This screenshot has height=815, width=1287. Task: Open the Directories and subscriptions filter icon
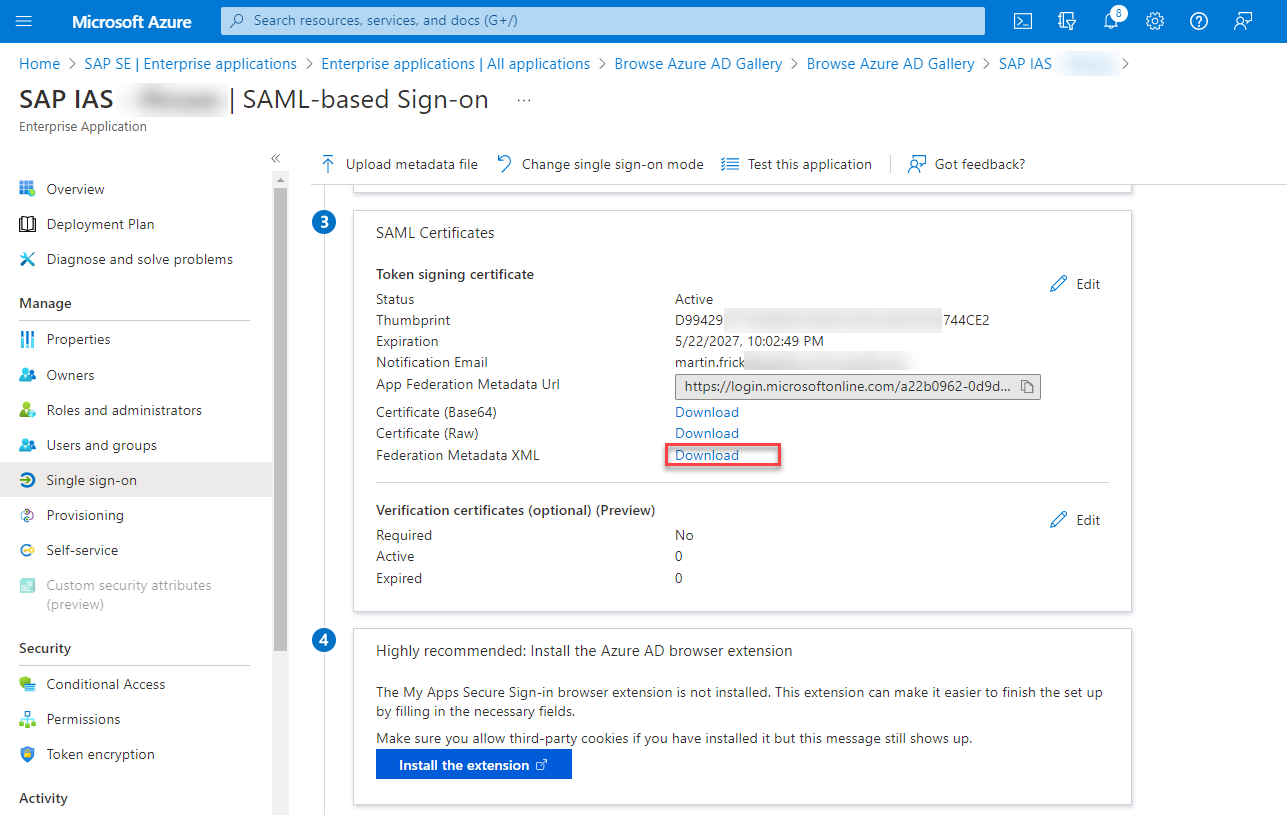coord(1067,21)
